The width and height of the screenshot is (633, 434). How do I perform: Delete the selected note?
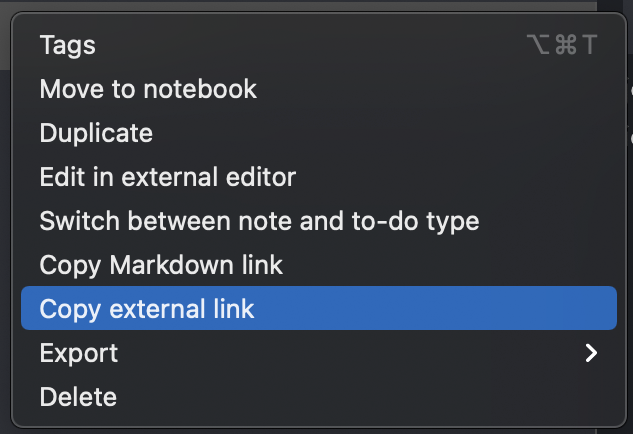319,396
